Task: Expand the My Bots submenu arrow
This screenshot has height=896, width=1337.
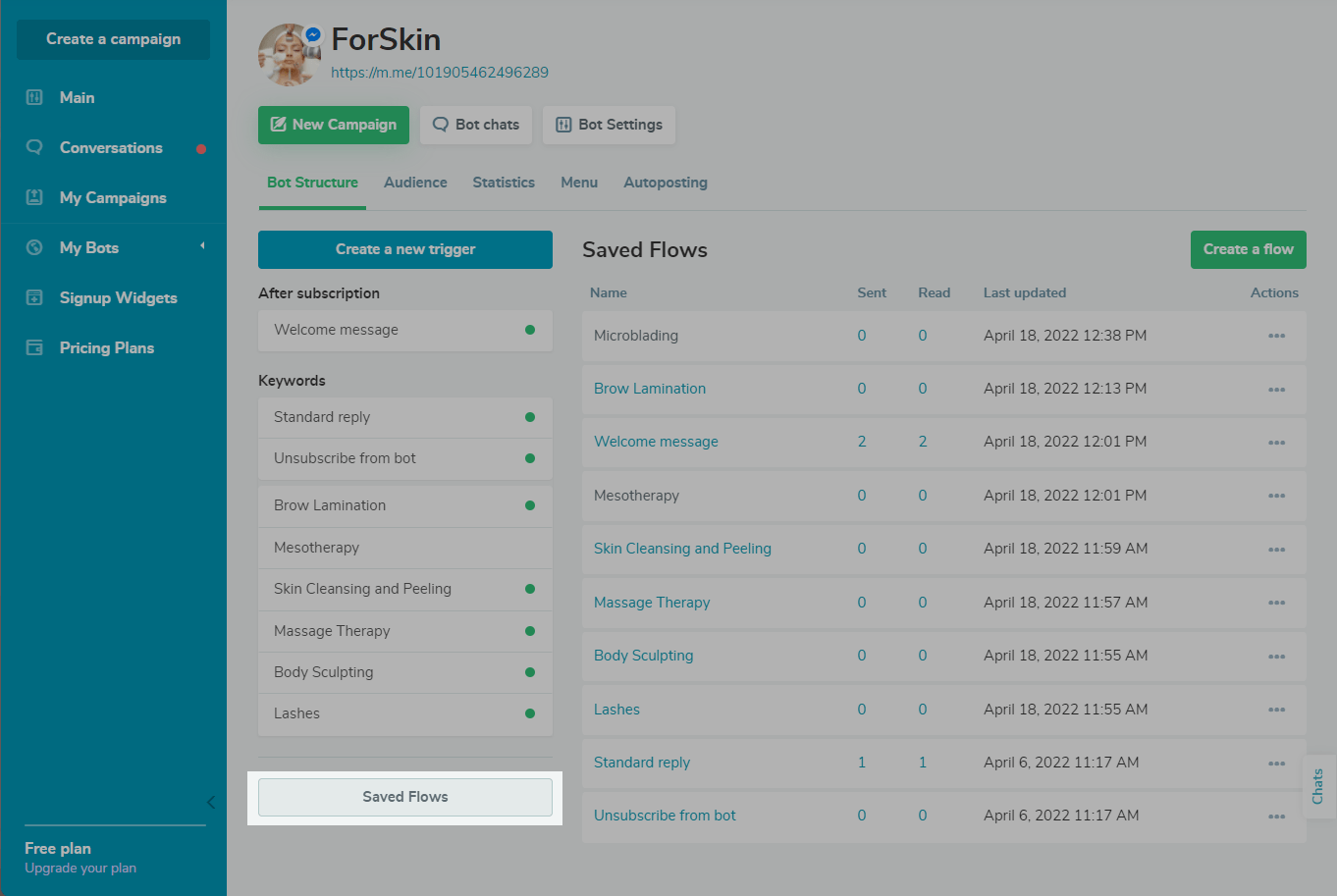Action: tap(202, 246)
